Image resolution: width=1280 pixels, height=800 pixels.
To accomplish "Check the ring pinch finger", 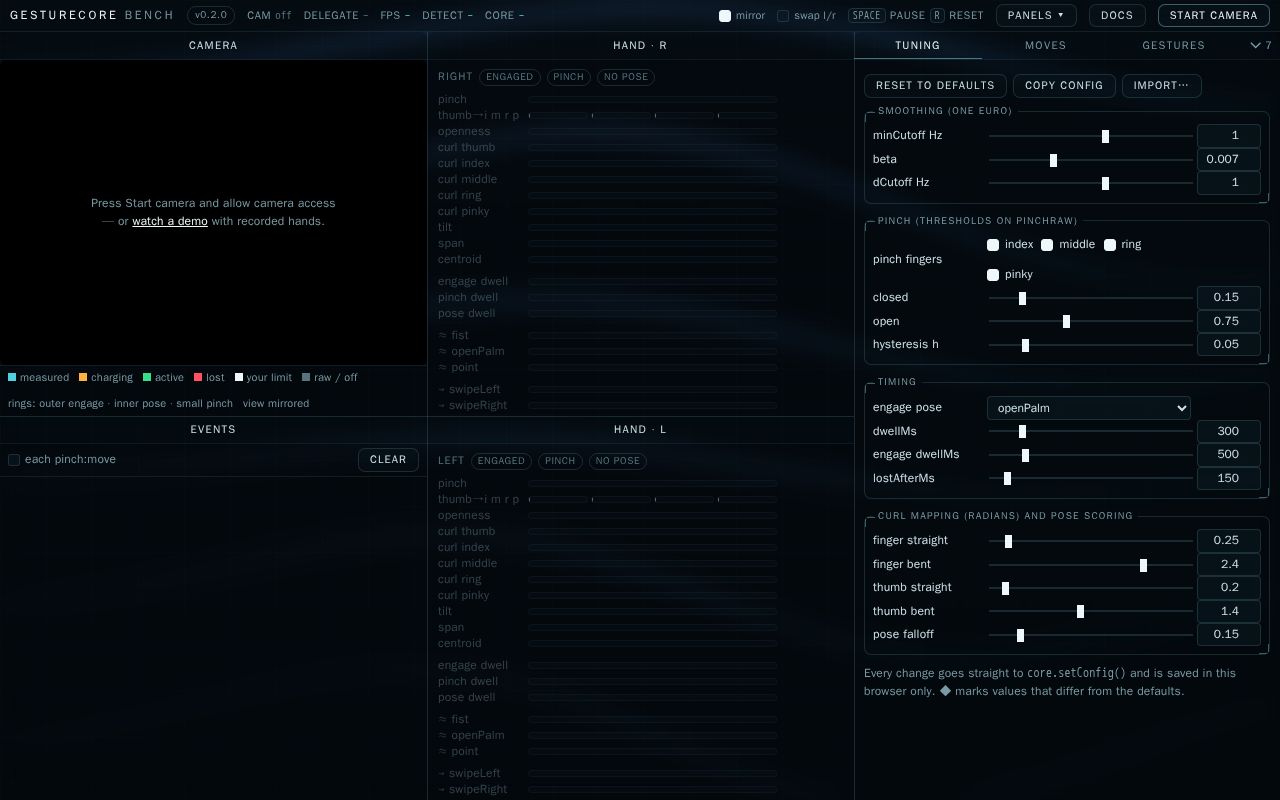I will (1110, 245).
